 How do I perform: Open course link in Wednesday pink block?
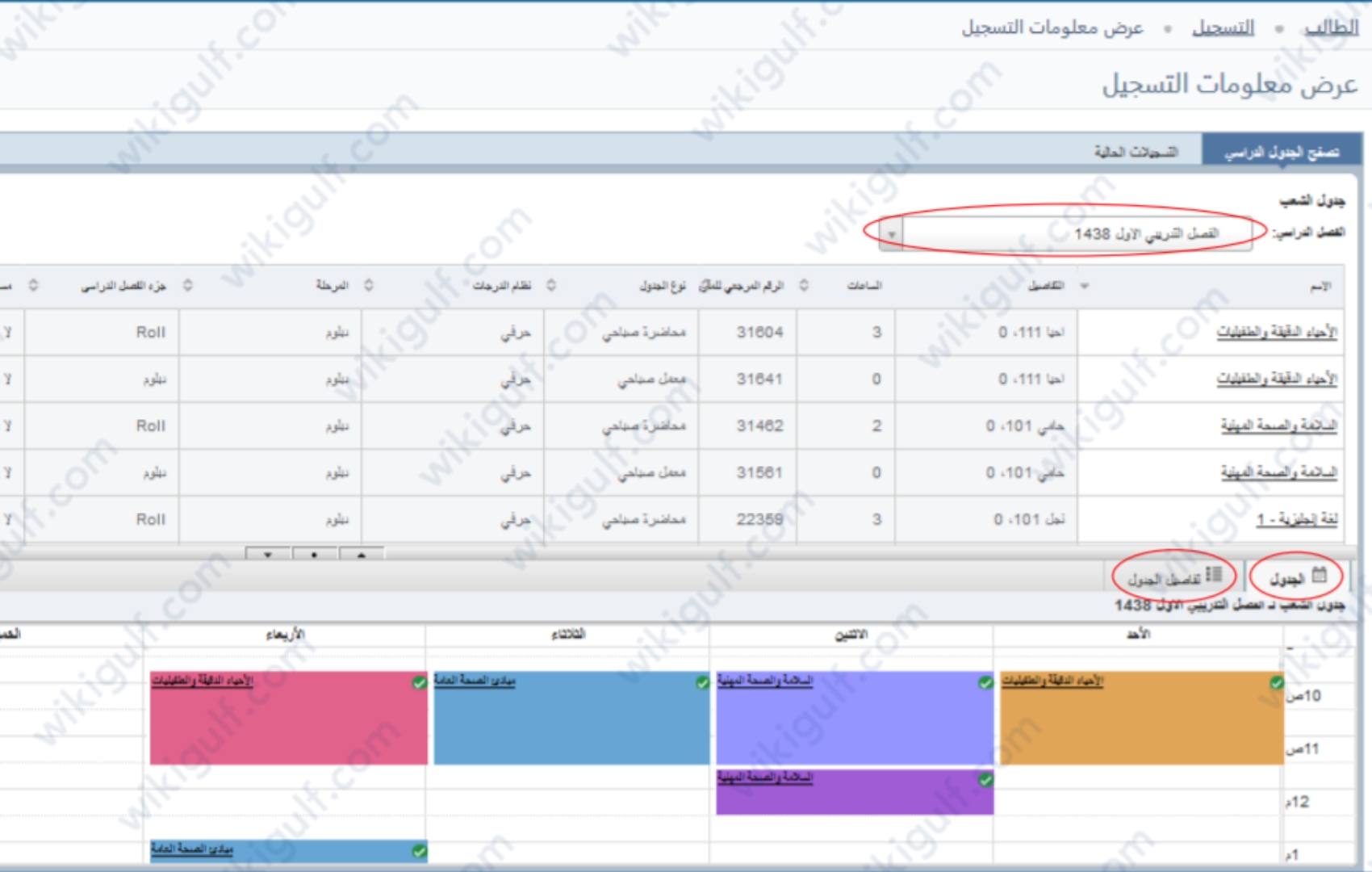(202, 681)
